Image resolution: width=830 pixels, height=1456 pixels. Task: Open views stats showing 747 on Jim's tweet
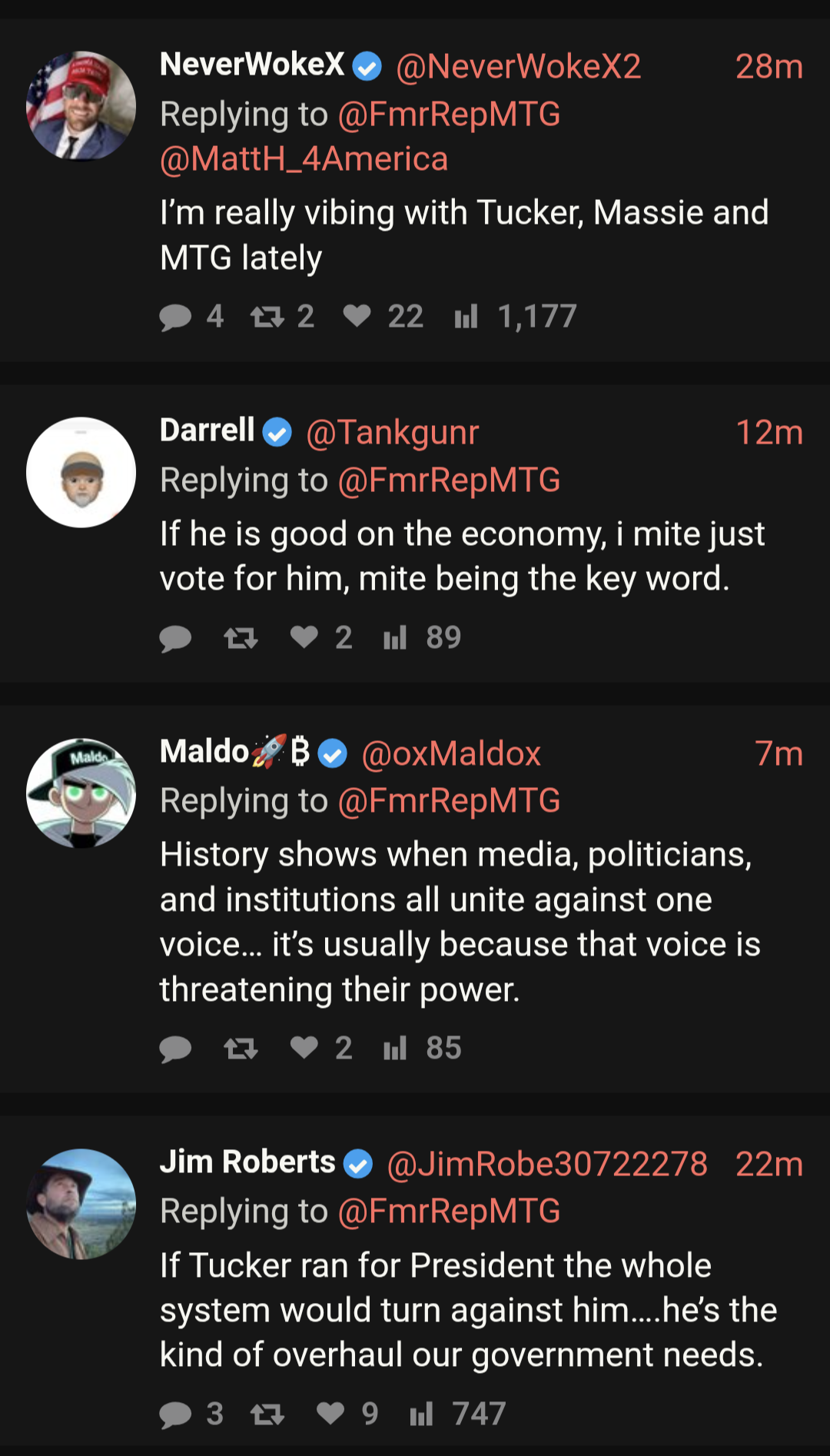click(421, 1414)
